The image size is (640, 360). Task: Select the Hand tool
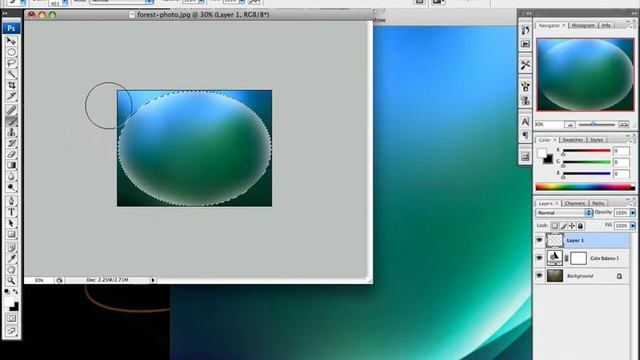tap(11, 270)
